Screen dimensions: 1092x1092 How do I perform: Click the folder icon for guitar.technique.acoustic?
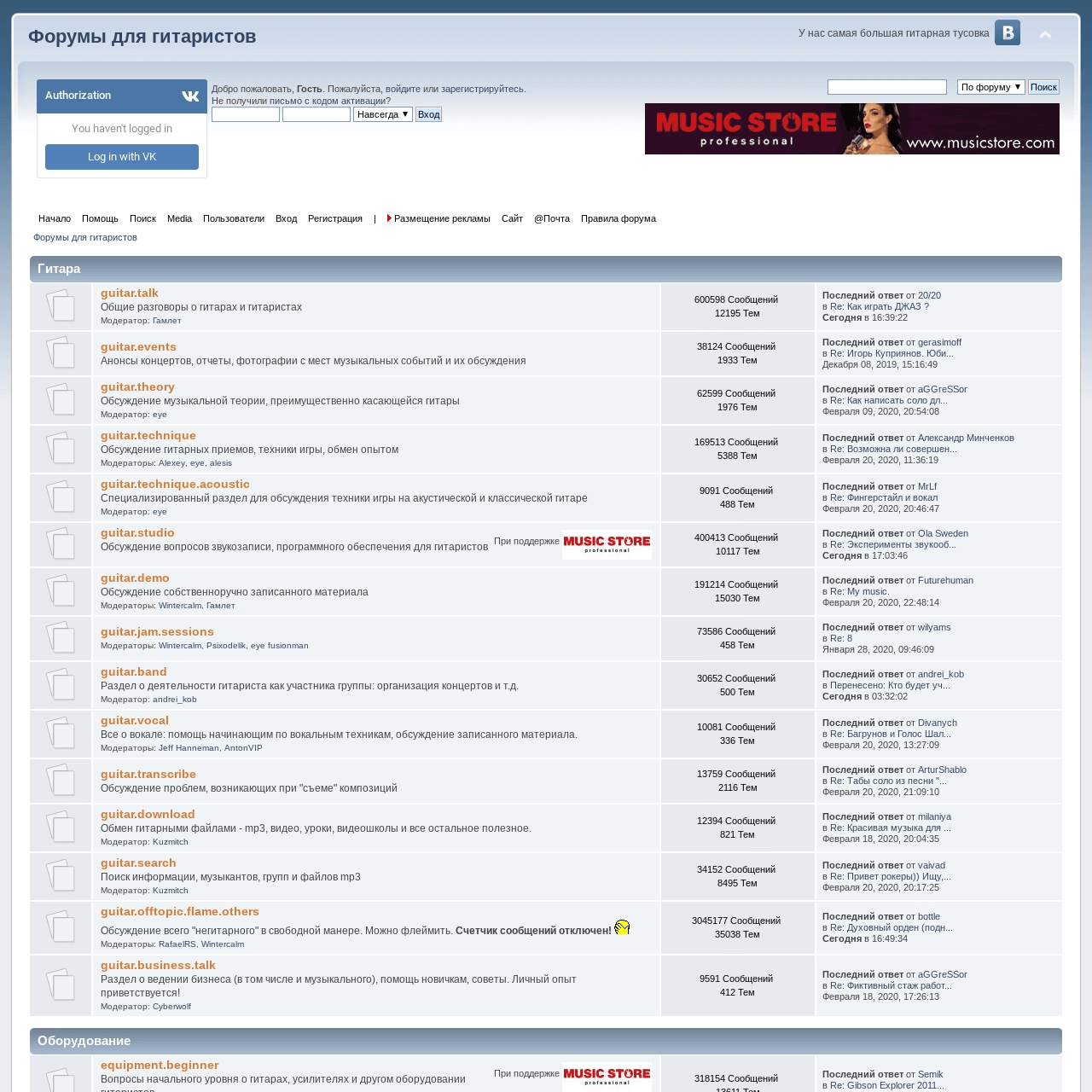[61, 497]
